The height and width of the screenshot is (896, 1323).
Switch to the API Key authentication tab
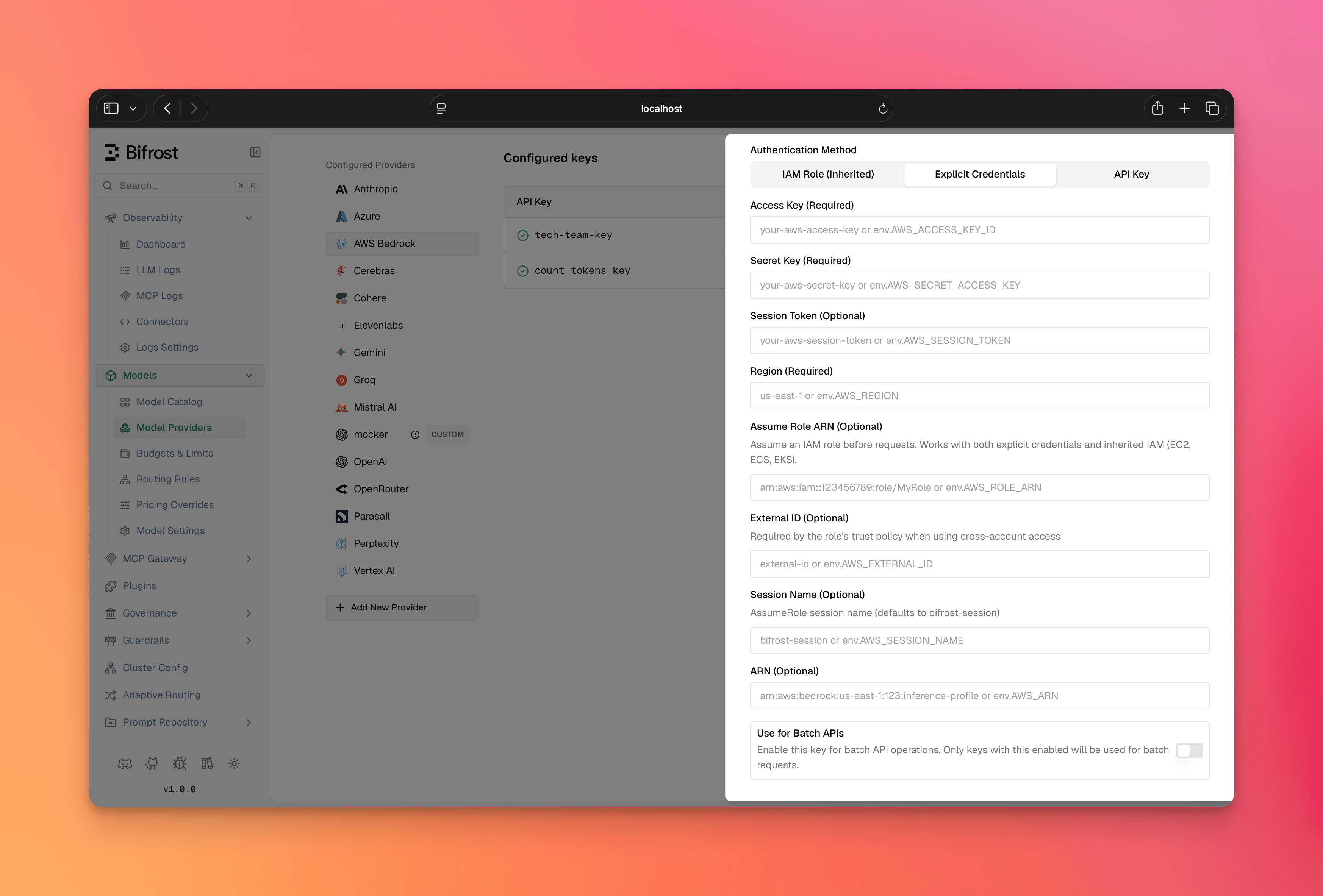coord(1131,174)
